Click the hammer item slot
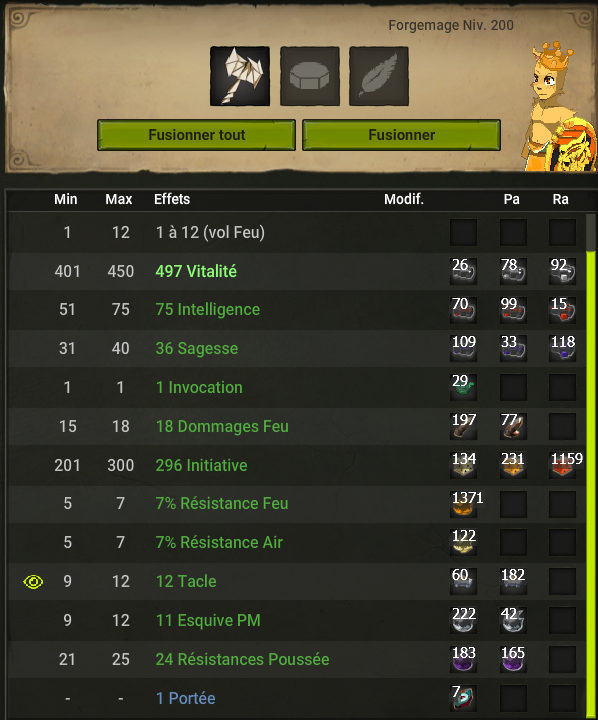 click(x=240, y=76)
